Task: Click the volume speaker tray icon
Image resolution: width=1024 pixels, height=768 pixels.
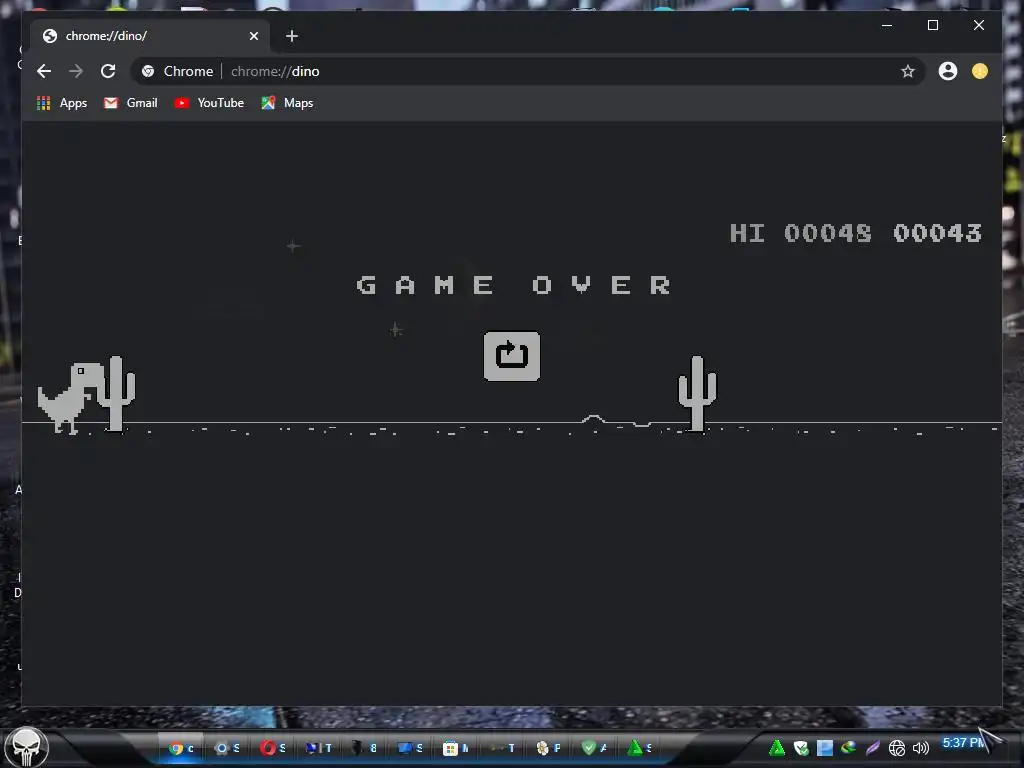Action: click(x=921, y=748)
